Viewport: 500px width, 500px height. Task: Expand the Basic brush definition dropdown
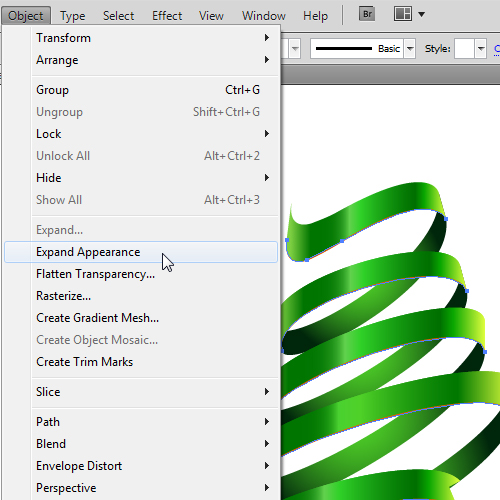click(410, 49)
